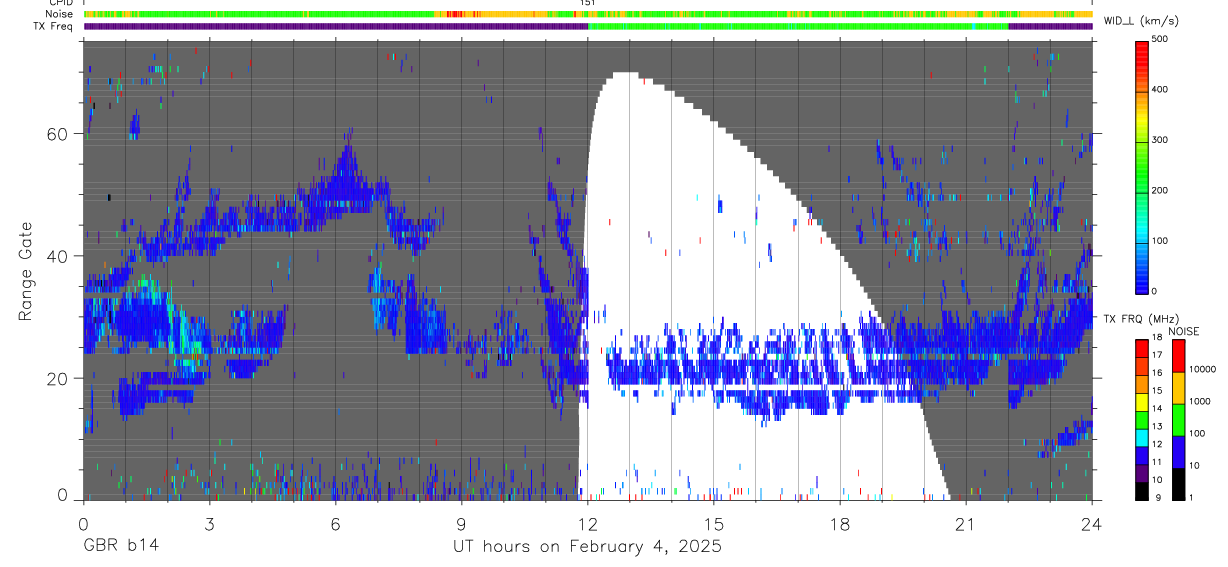Click the 'Range Gate' y-axis title
This screenshot has height=567, width=1228.
25,270
